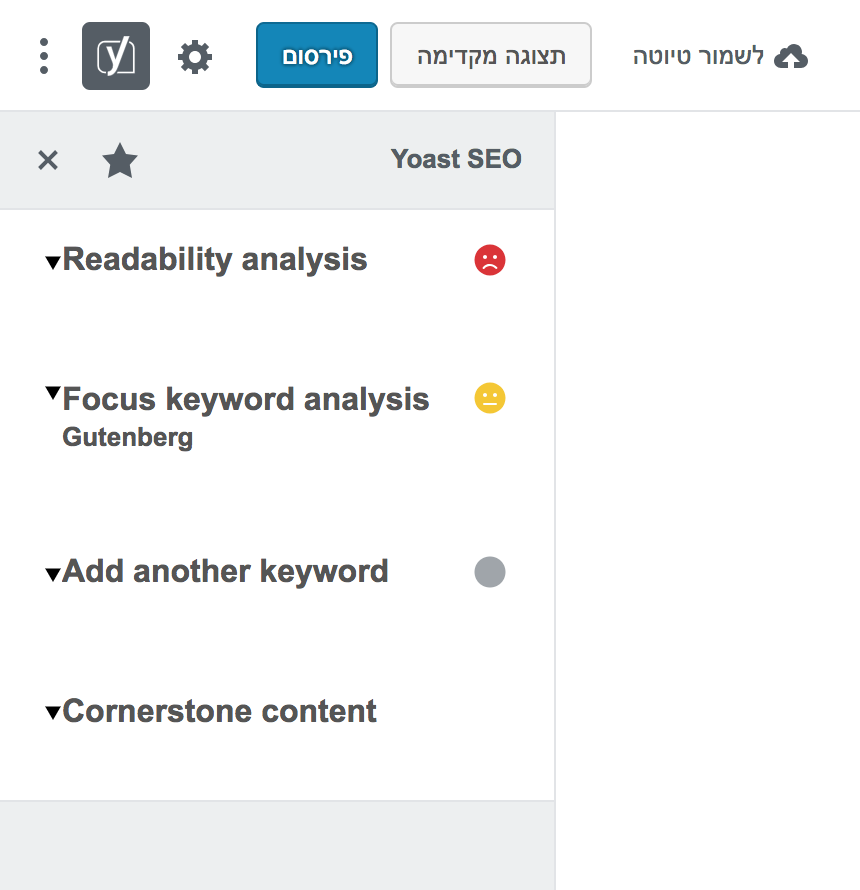Click the Focus keyword analysis heading
The width and height of the screenshot is (860, 890).
click(x=245, y=398)
